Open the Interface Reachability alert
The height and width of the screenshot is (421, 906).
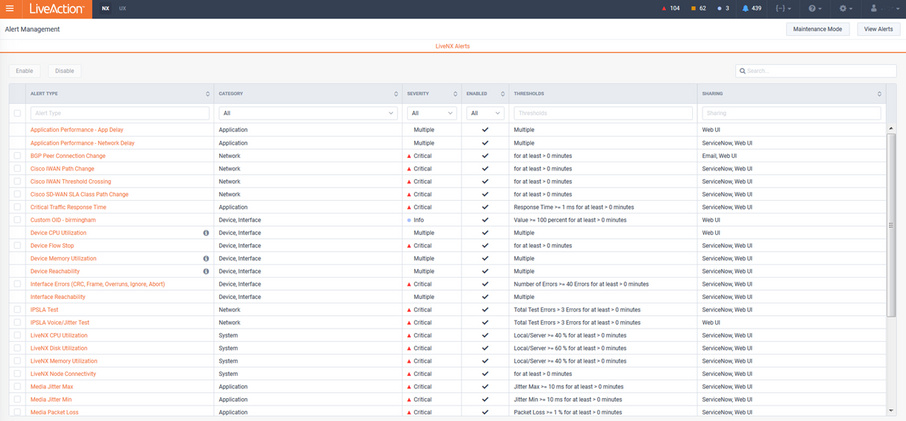tap(58, 297)
